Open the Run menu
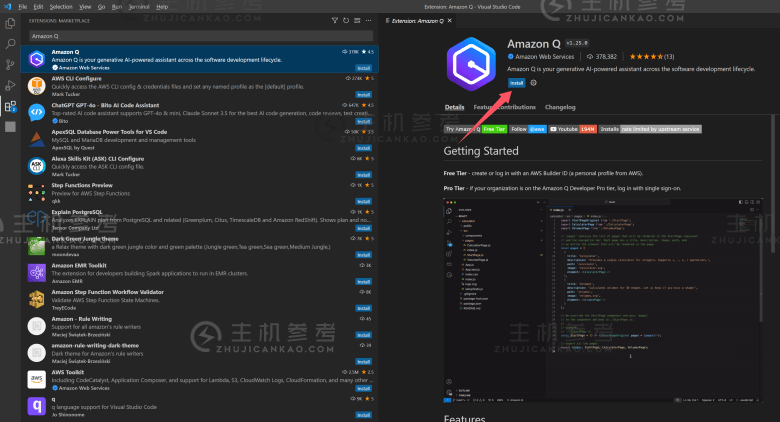The width and height of the screenshot is (780, 422). tap(117, 6)
